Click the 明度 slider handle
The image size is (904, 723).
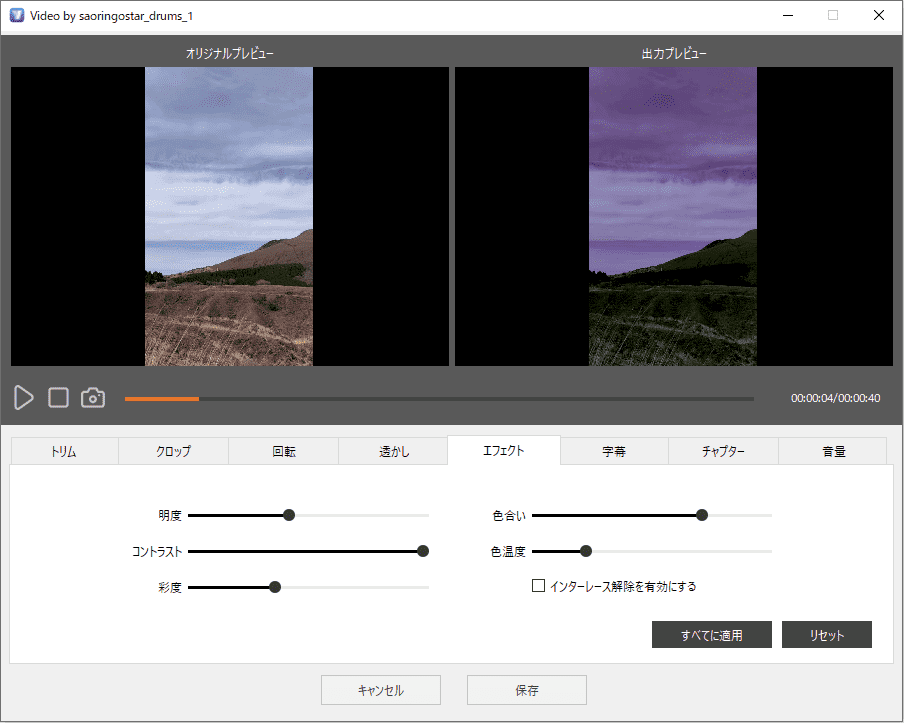[289, 515]
